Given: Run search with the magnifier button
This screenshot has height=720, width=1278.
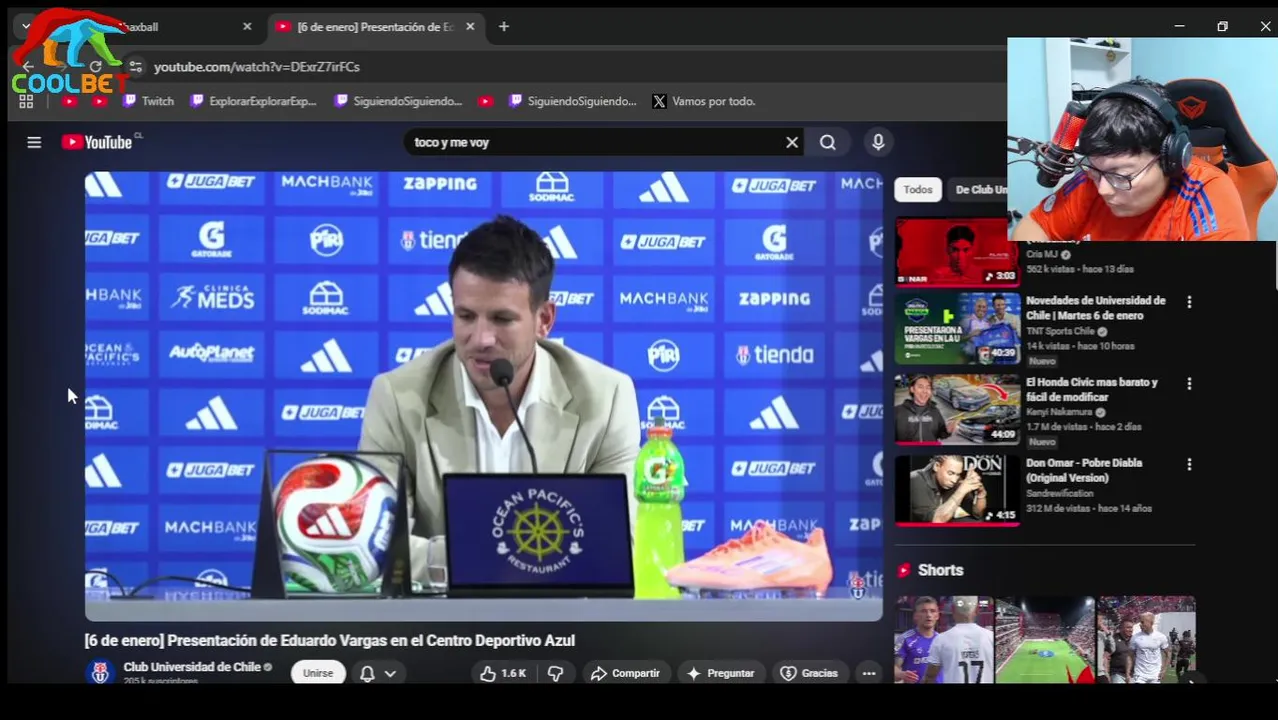Looking at the screenshot, I should coord(828,142).
